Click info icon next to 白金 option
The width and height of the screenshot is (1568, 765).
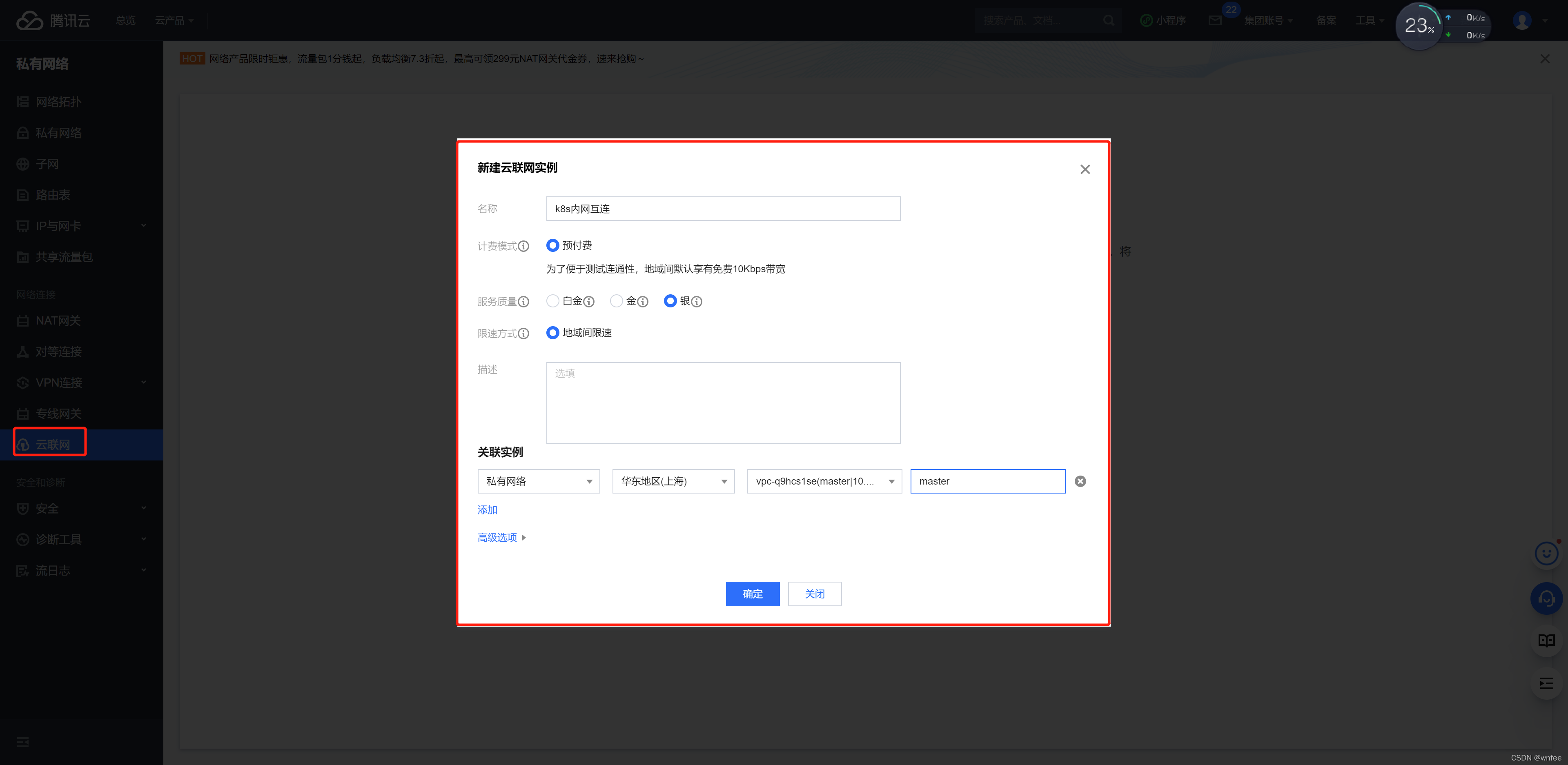click(588, 301)
